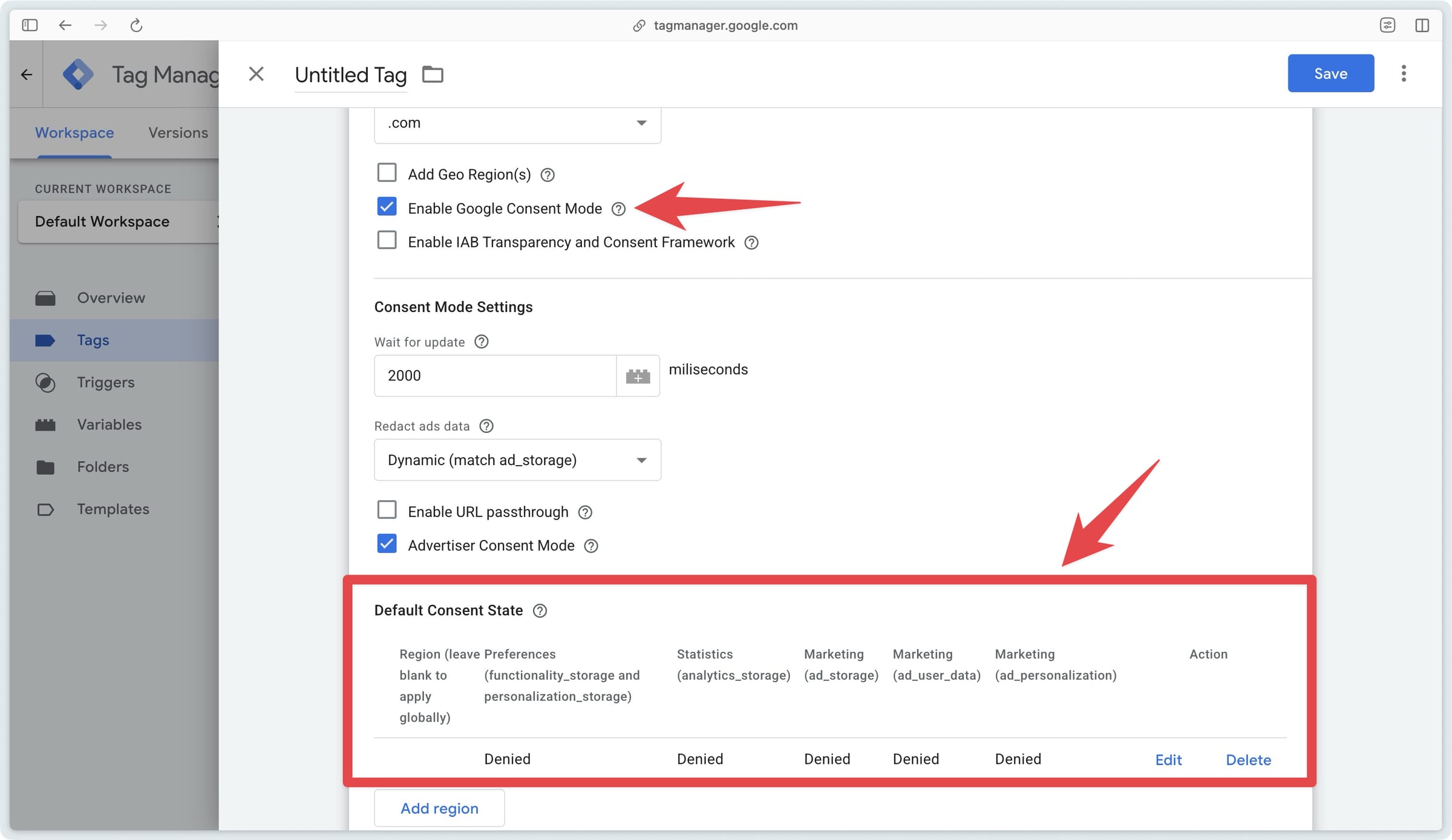Open the browser split view icon
Screen dimensions: 1452x840
[x=1422, y=25]
